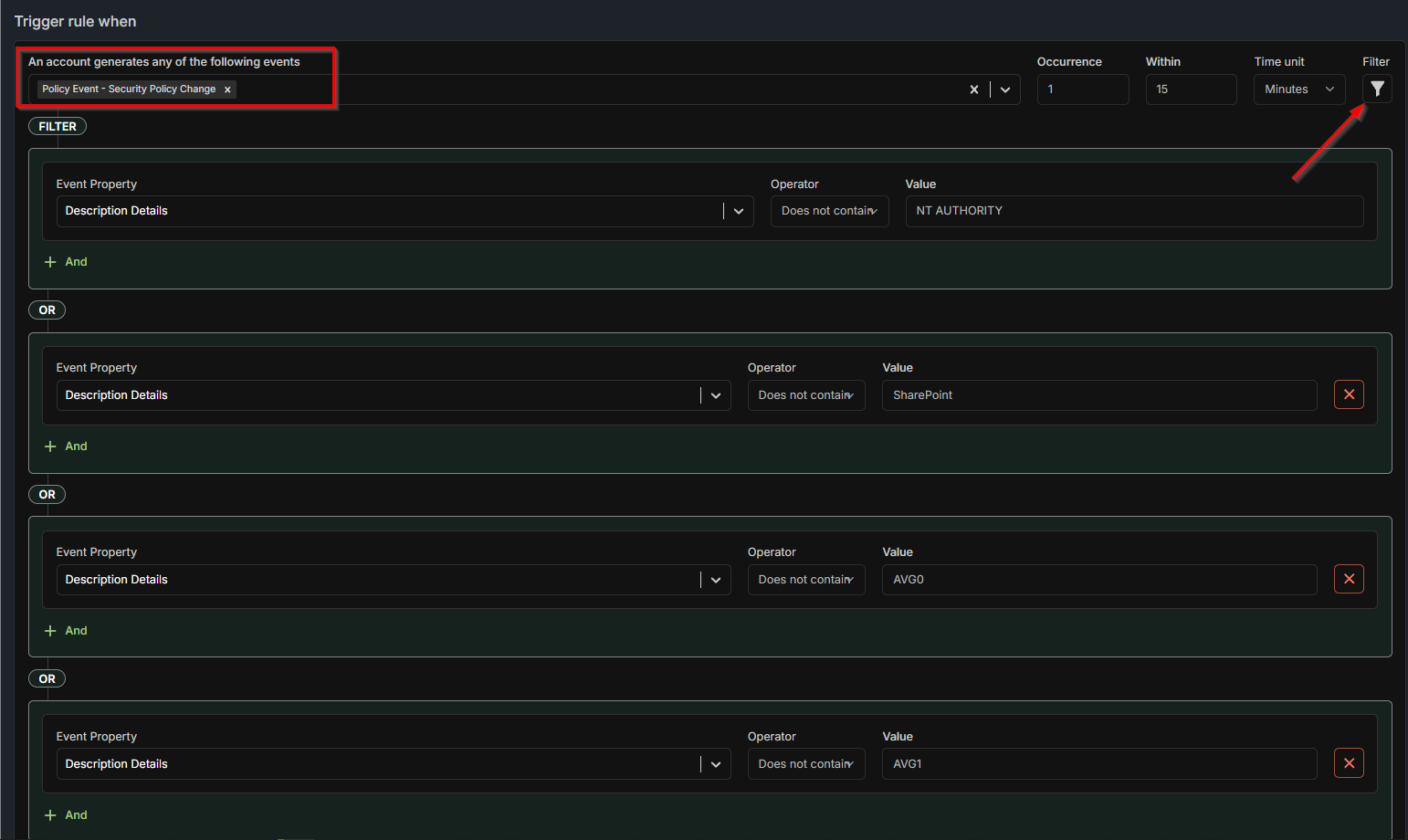Edit the NT AUTHORITY value field
Screen dimensions: 1408x840
point(1133,211)
